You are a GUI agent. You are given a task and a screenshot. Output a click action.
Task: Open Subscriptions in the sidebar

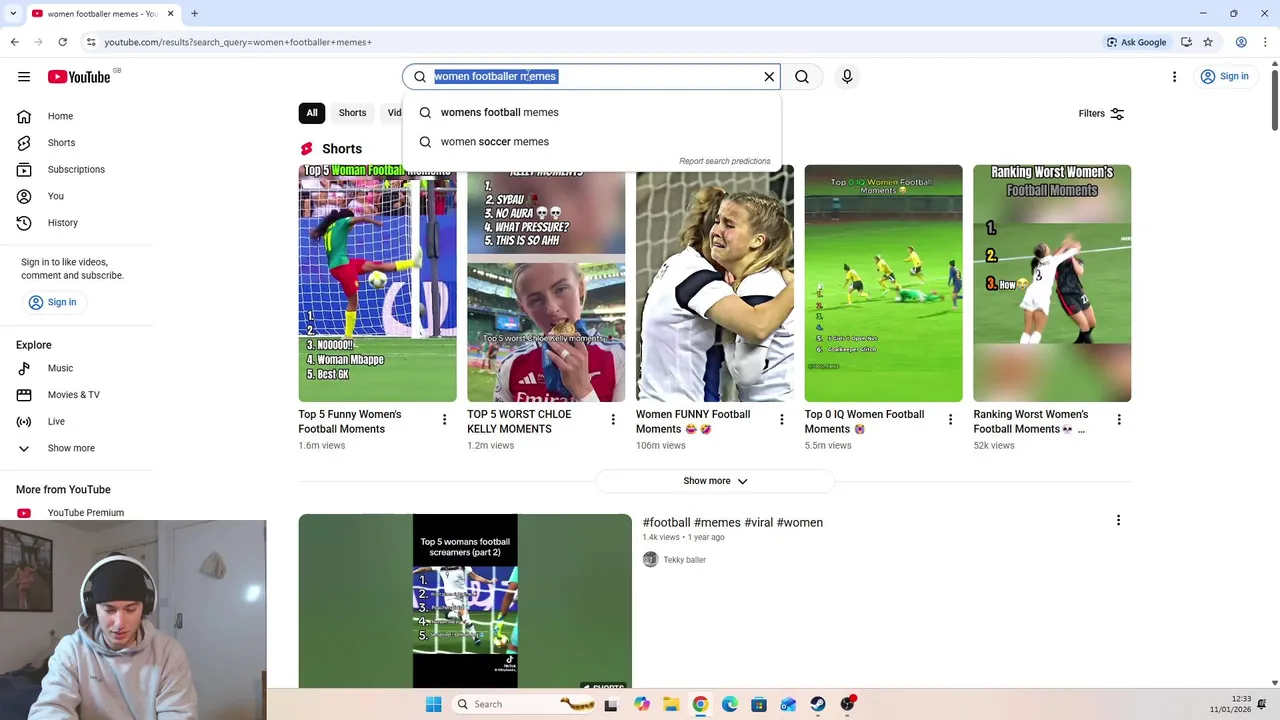[x=76, y=169]
